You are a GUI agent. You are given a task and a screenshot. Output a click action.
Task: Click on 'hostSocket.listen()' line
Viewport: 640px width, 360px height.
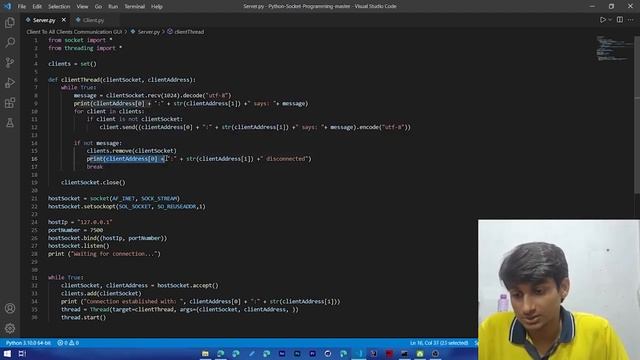click(x=78, y=246)
